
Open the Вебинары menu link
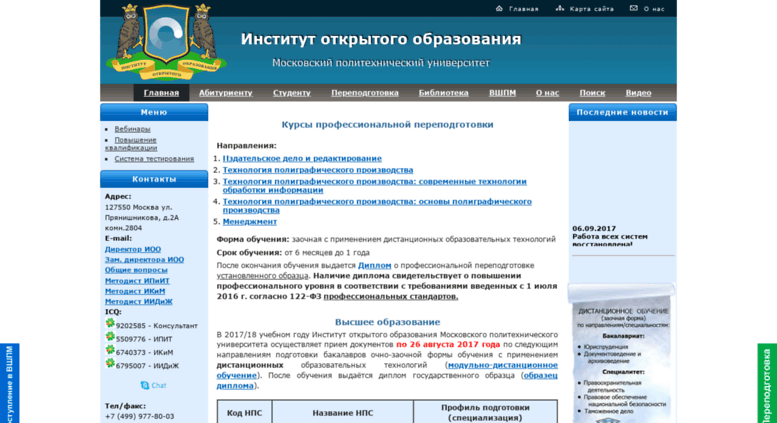(132, 129)
